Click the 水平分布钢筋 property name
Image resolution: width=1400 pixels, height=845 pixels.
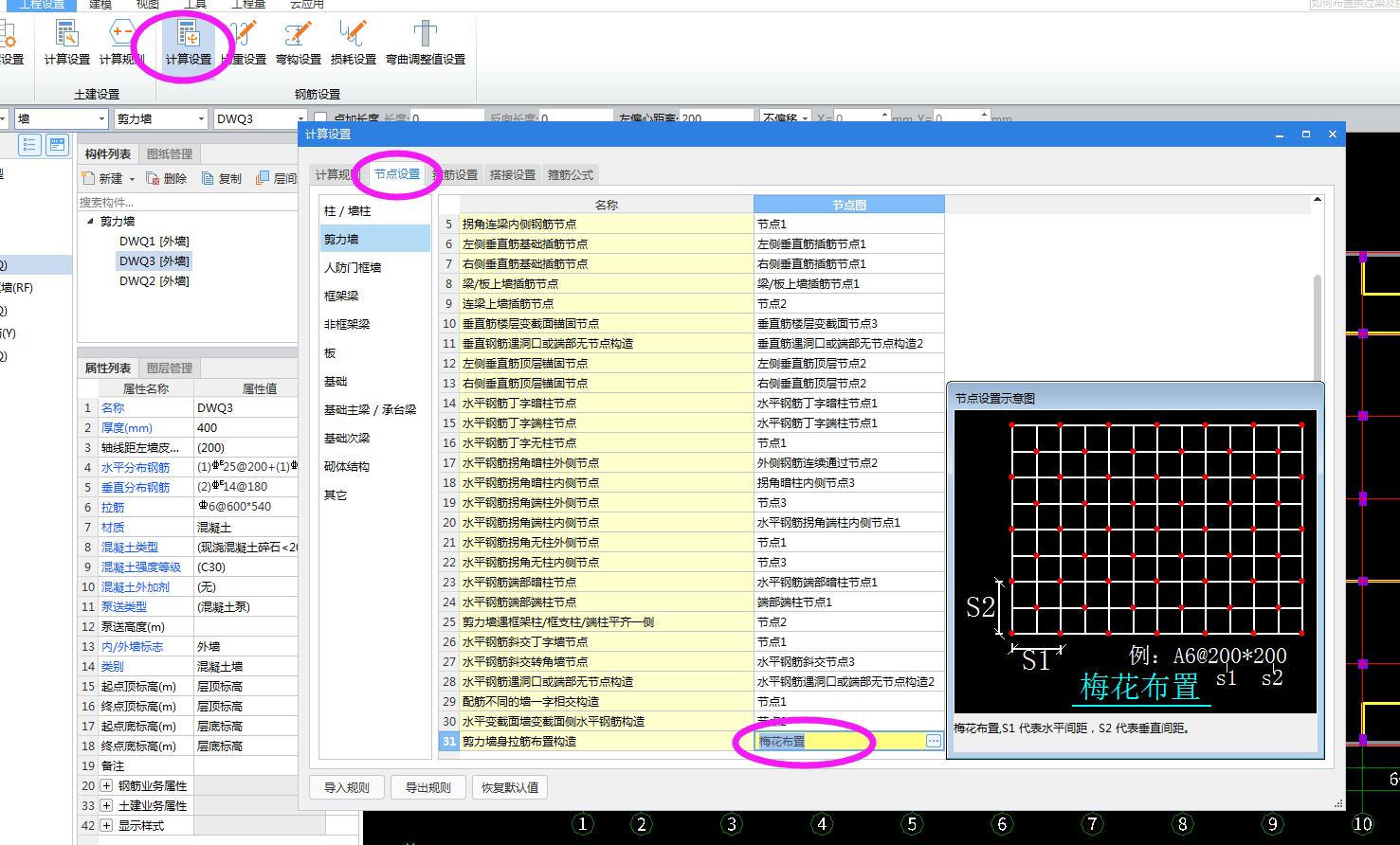[x=136, y=467]
